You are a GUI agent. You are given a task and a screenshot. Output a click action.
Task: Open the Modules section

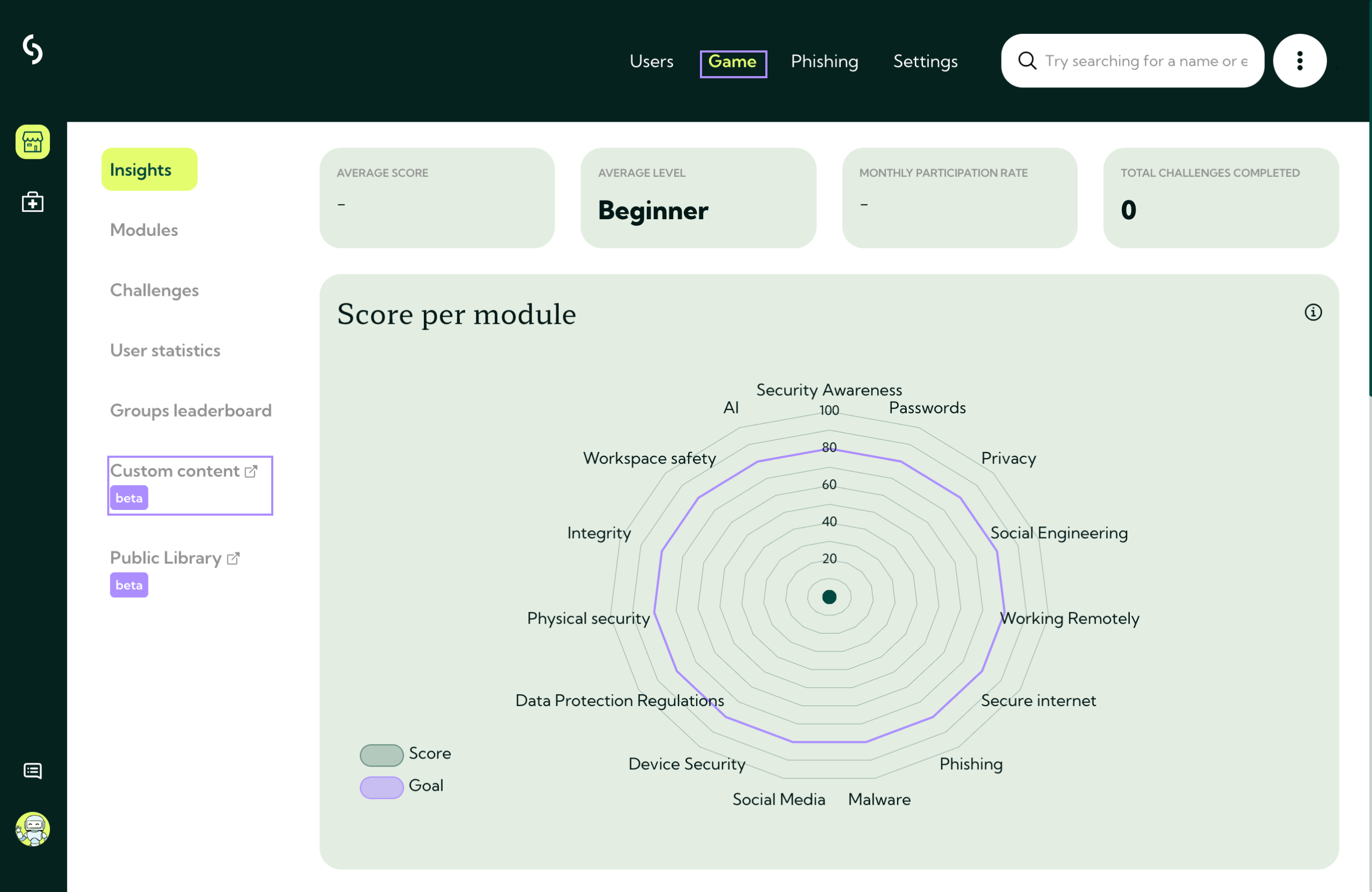coord(144,229)
